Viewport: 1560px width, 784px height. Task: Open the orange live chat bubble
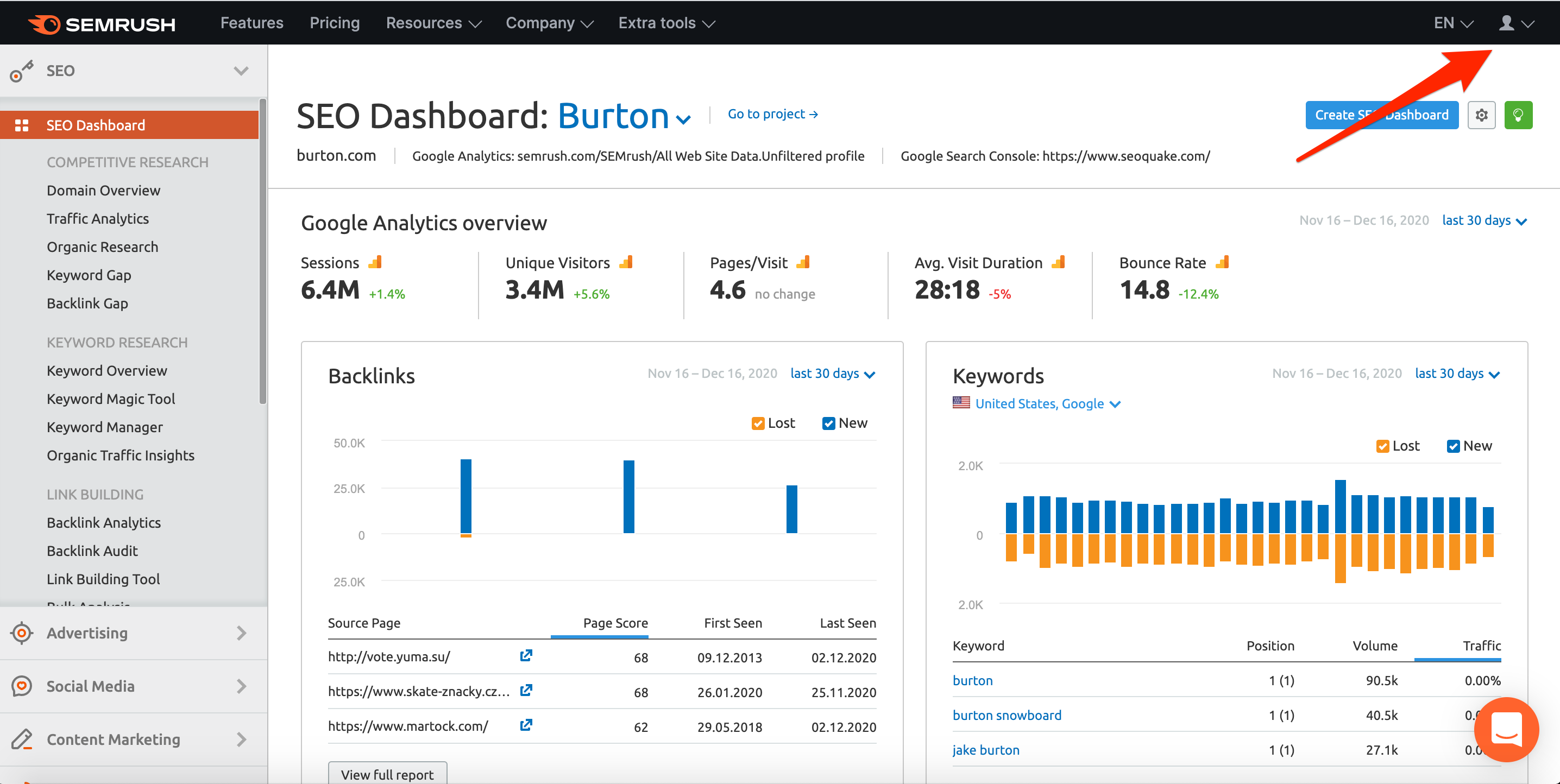(1506, 729)
